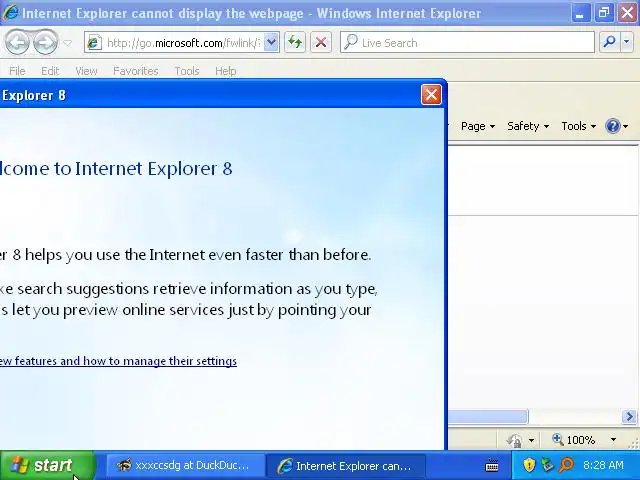
Task: Expand the address bar history dropdown
Action: [271, 42]
